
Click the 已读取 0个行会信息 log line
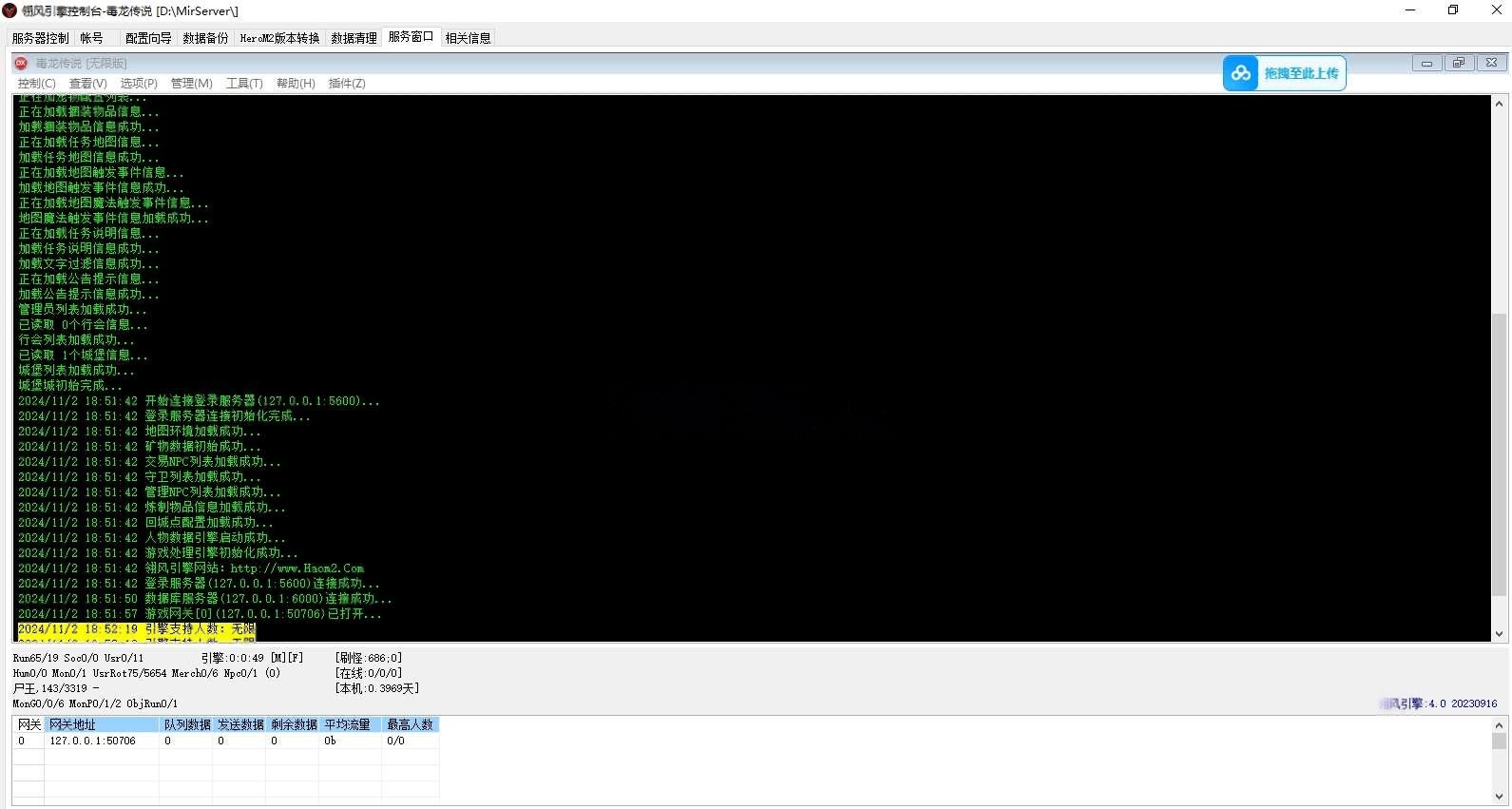point(83,325)
